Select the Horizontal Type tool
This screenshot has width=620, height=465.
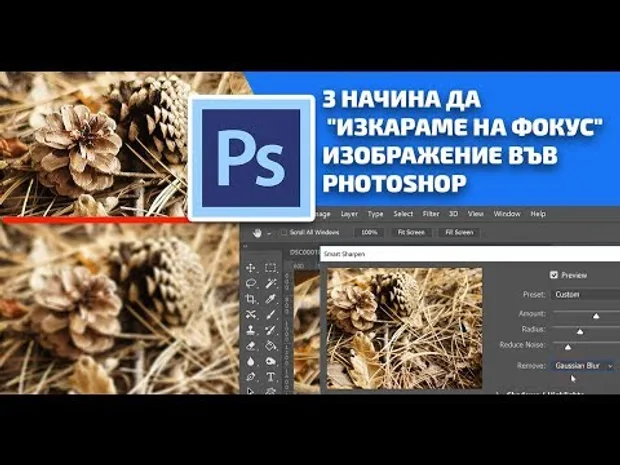click(x=270, y=377)
